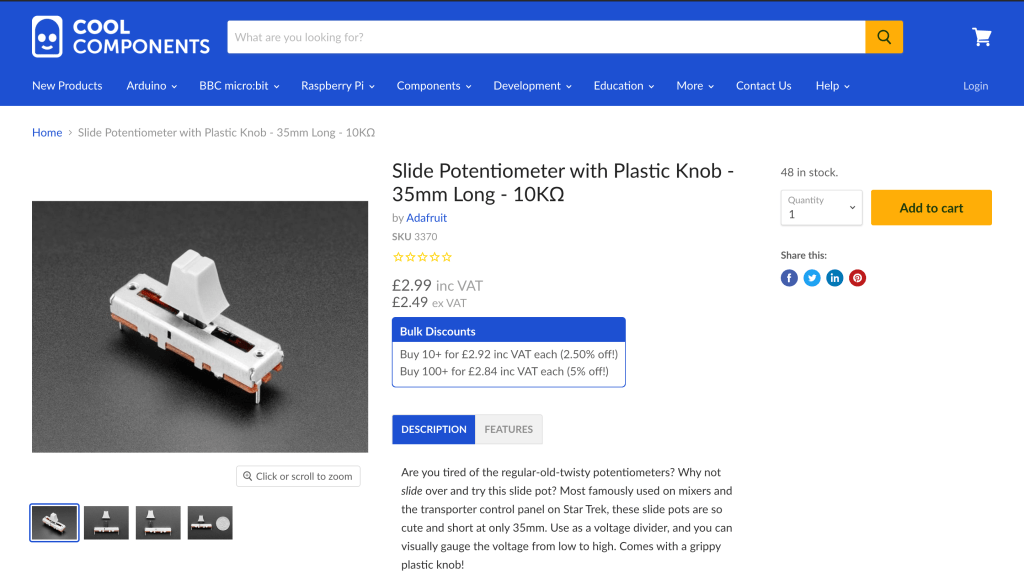Click the shopping cart icon
Screen dimensions: 1024x585
click(x=982, y=37)
